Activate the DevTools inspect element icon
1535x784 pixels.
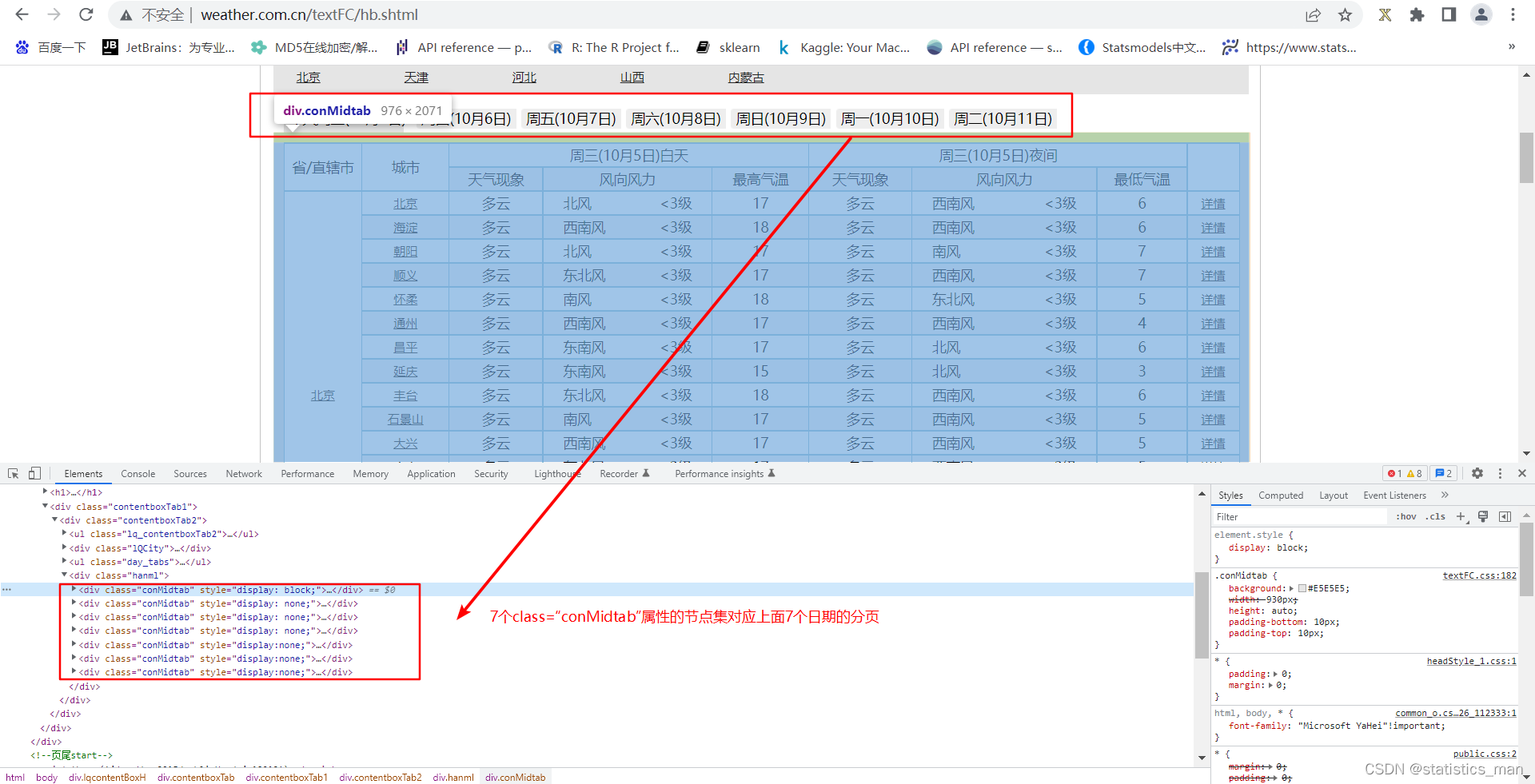coord(14,473)
